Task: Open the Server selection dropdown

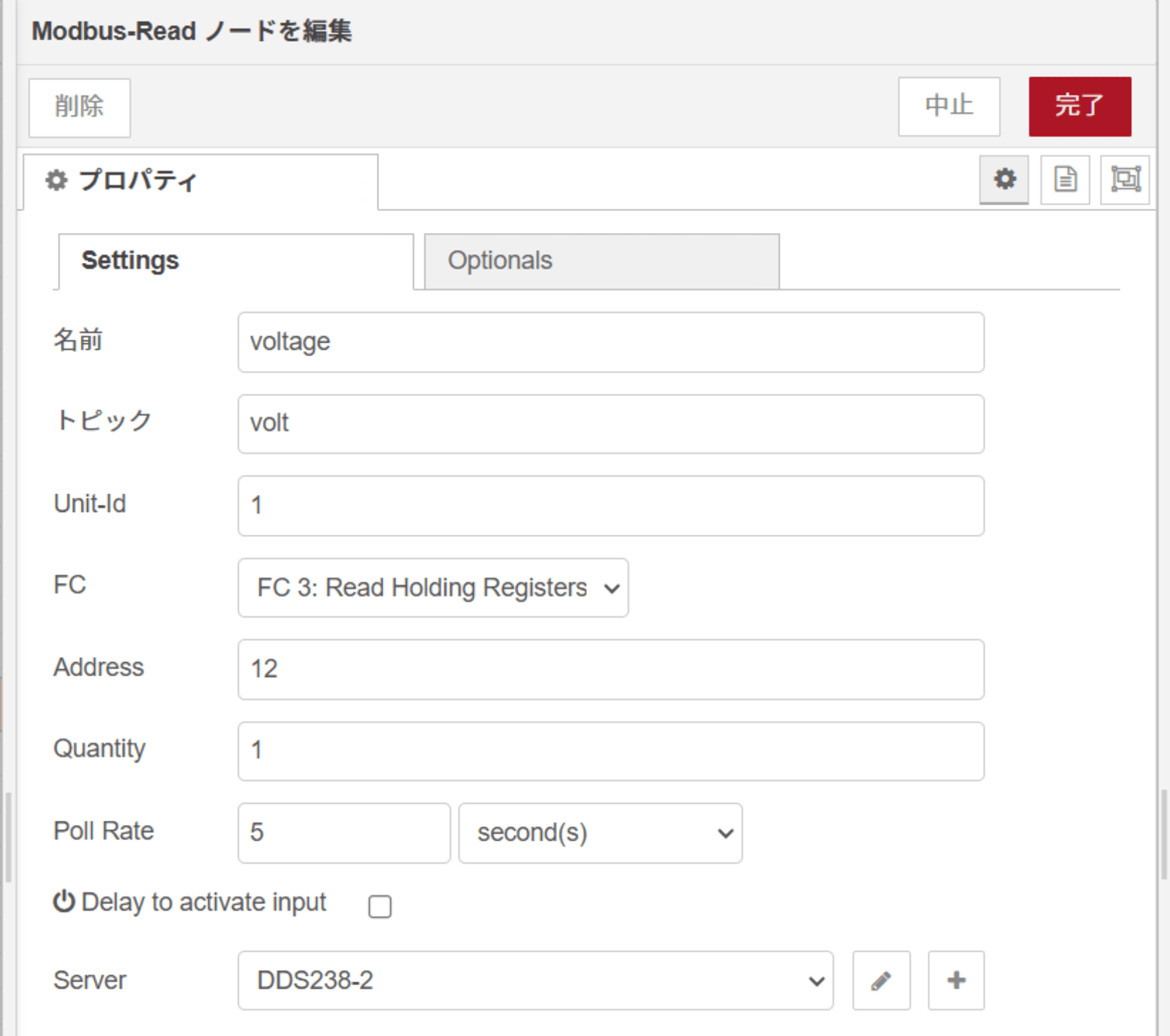Action: point(535,980)
